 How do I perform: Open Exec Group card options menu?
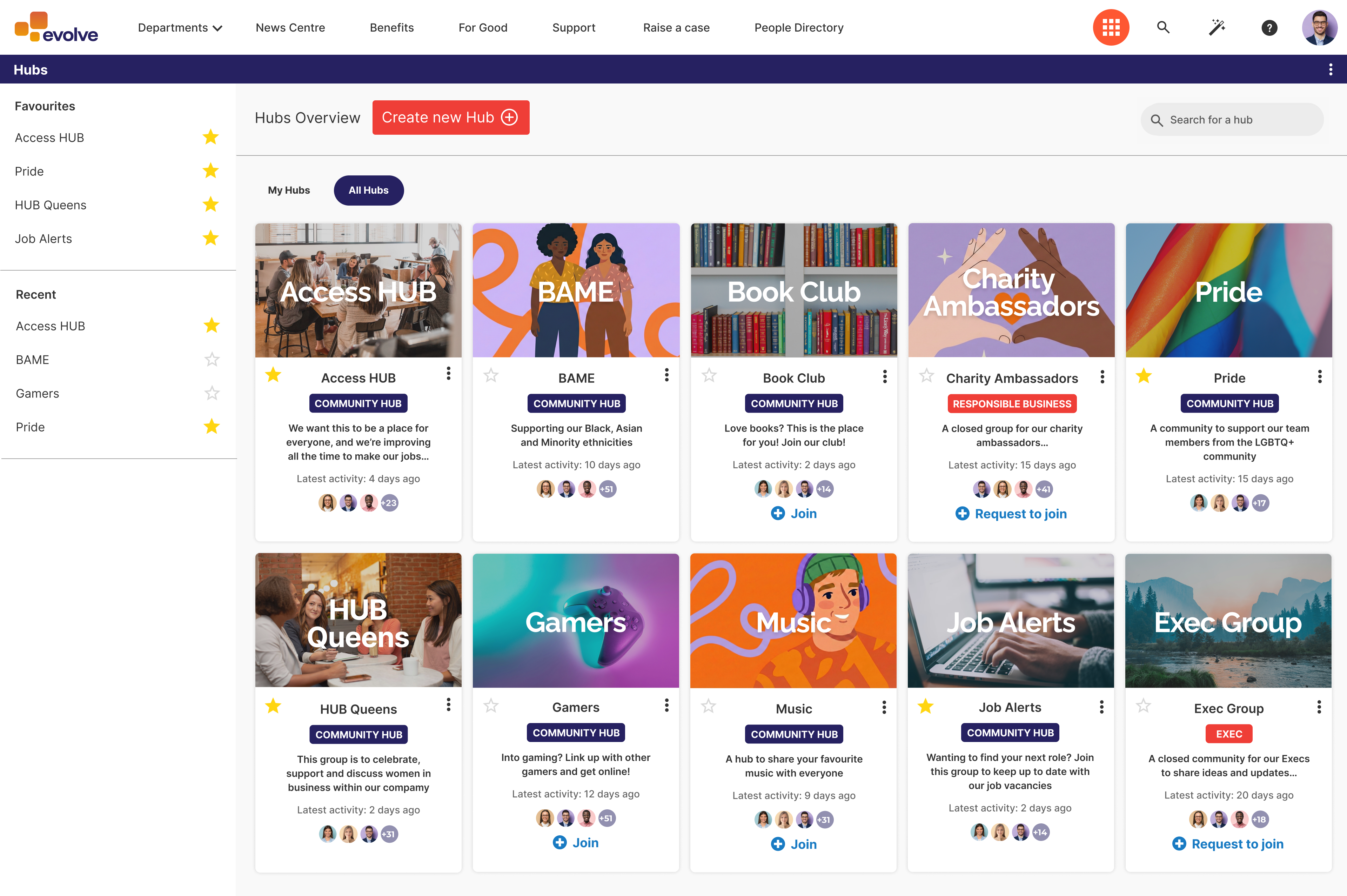click(1319, 707)
